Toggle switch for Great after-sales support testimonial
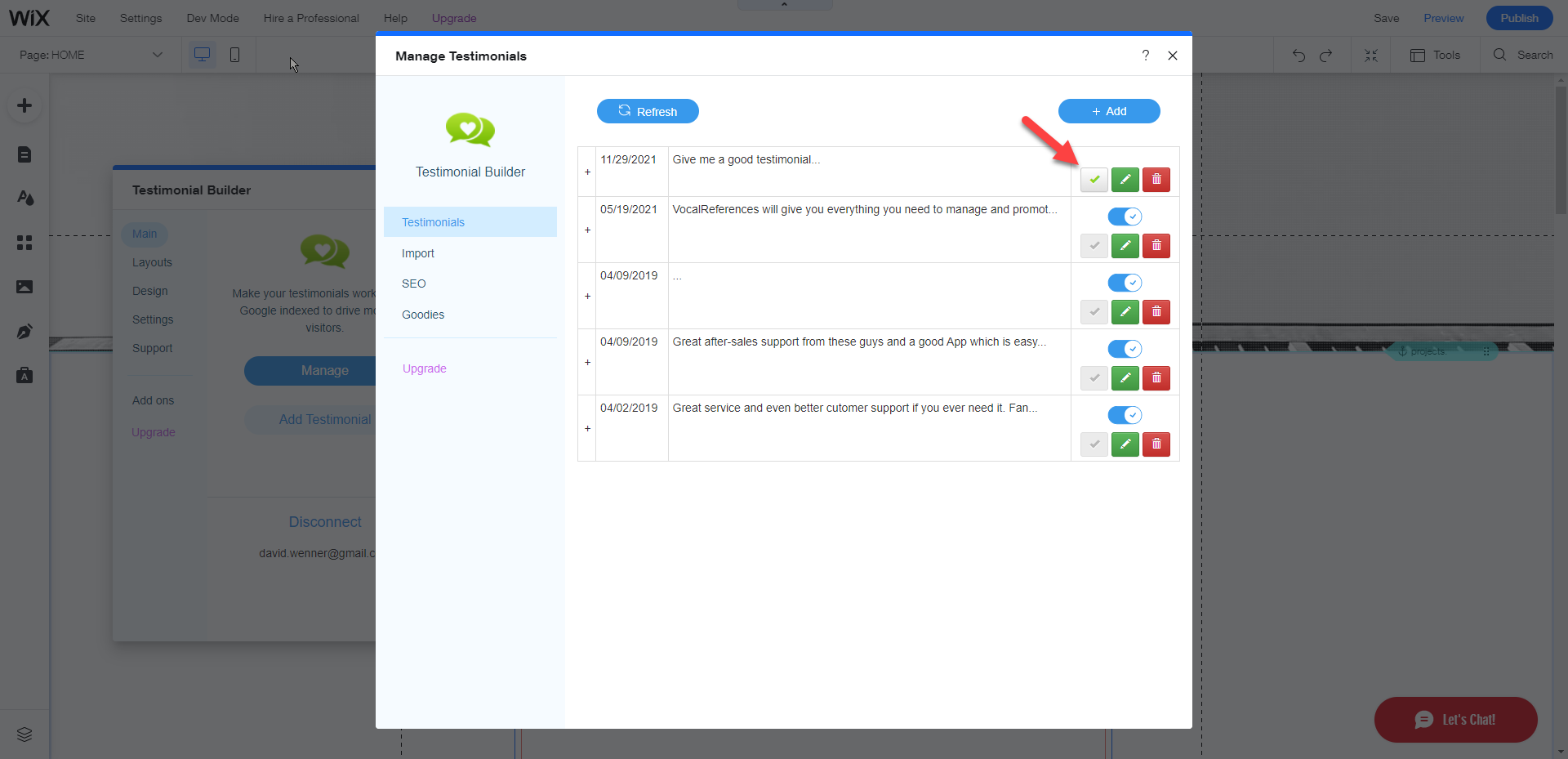Screen dimensions: 1568x759 pyautogui.click(x=1125, y=349)
